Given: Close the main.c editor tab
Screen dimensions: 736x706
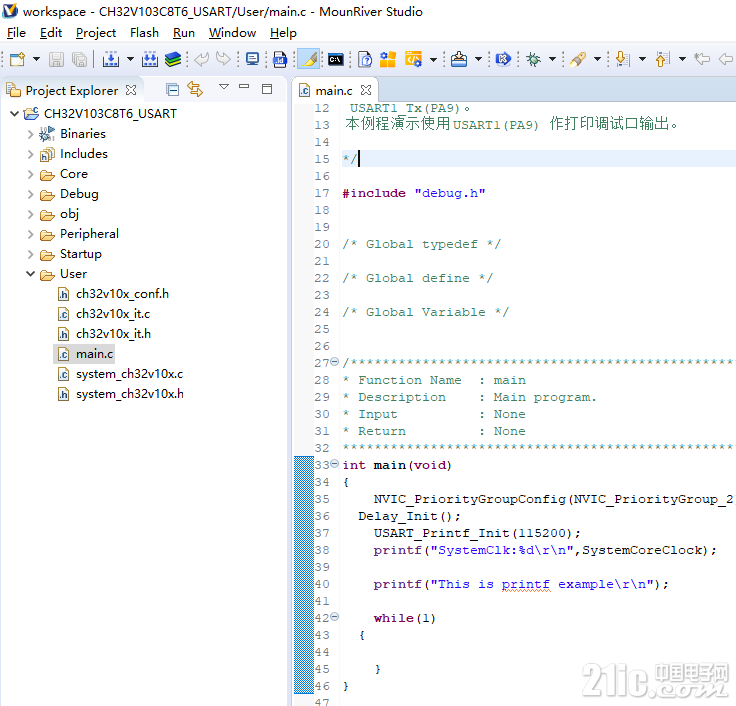Looking at the screenshot, I should point(366,90).
